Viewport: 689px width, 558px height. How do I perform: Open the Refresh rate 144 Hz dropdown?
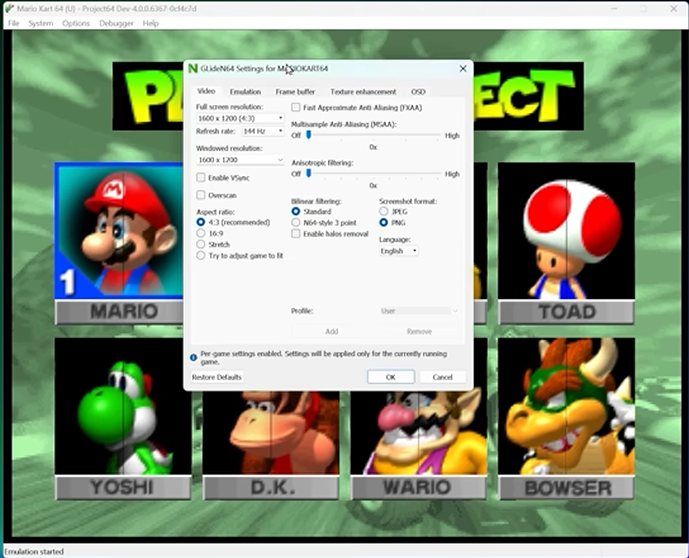click(263, 131)
